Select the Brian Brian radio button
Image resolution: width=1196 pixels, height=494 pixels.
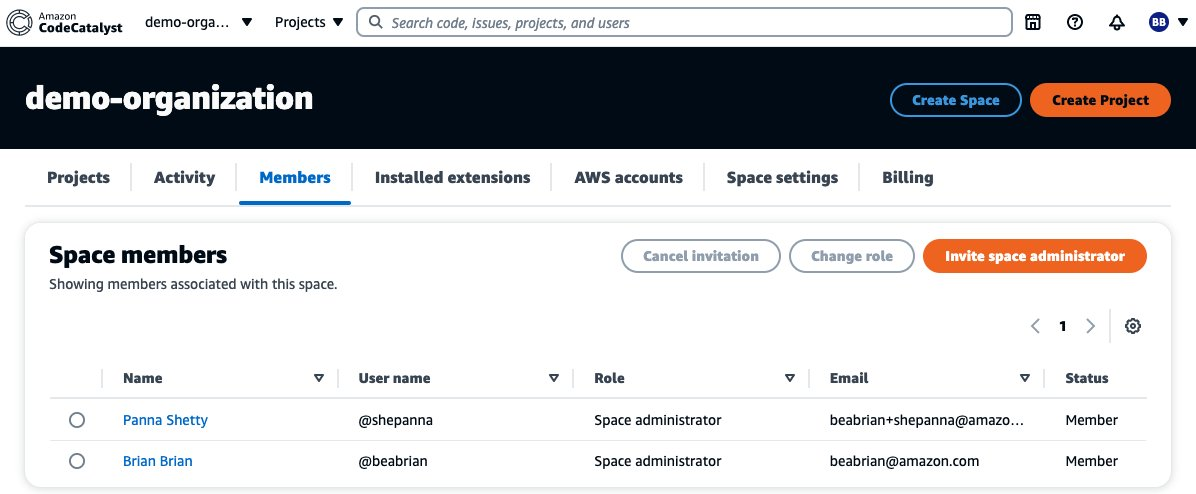tap(77, 461)
